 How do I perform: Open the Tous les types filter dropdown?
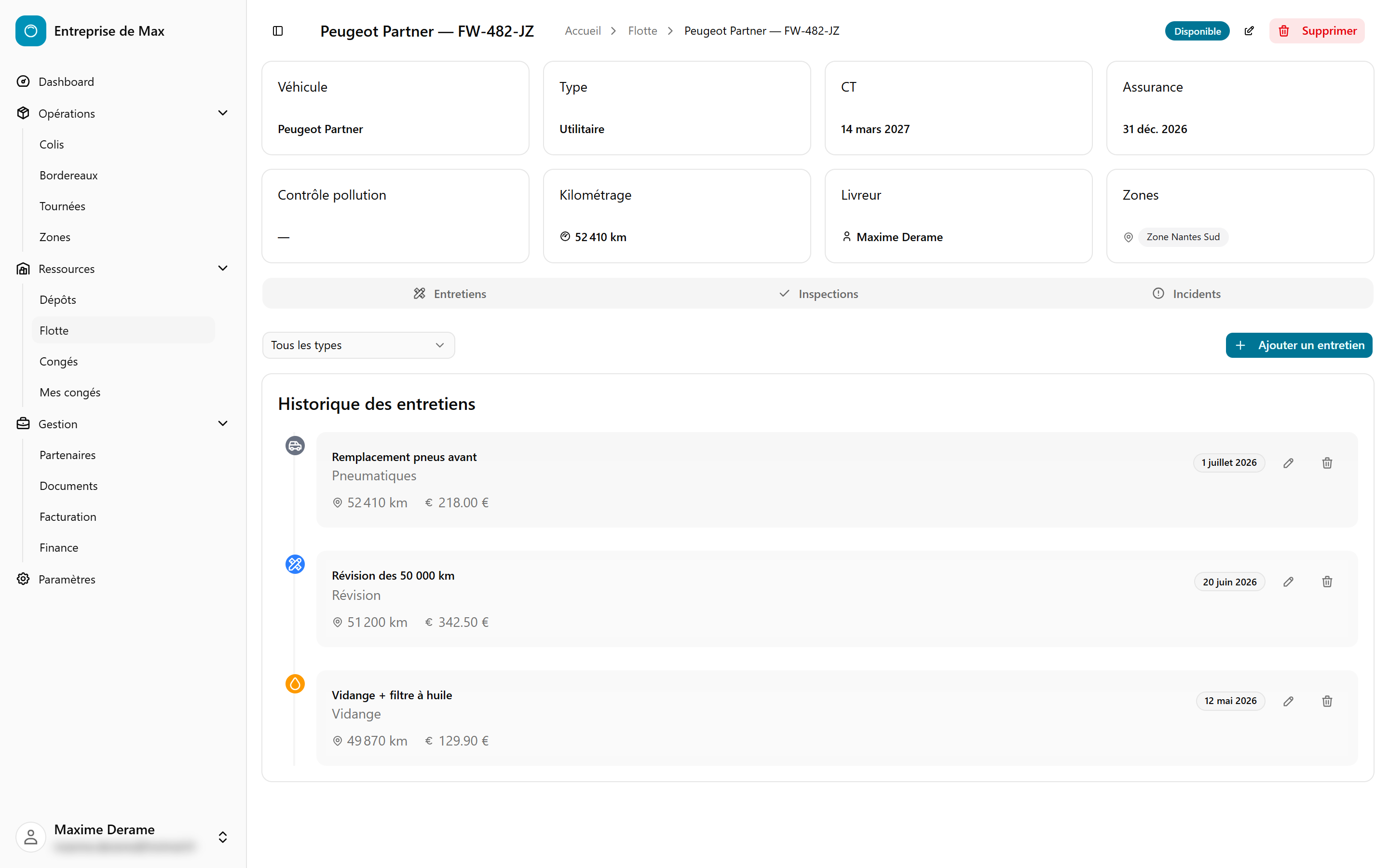tap(359, 345)
